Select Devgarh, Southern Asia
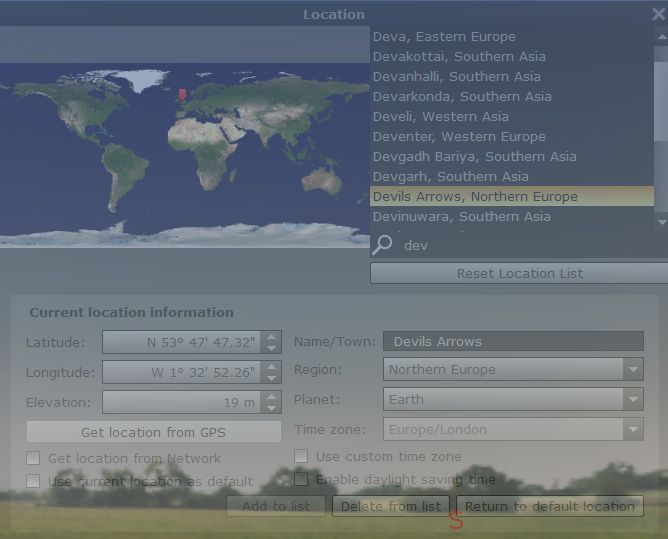This screenshot has width=668, height=539. [512, 177]
